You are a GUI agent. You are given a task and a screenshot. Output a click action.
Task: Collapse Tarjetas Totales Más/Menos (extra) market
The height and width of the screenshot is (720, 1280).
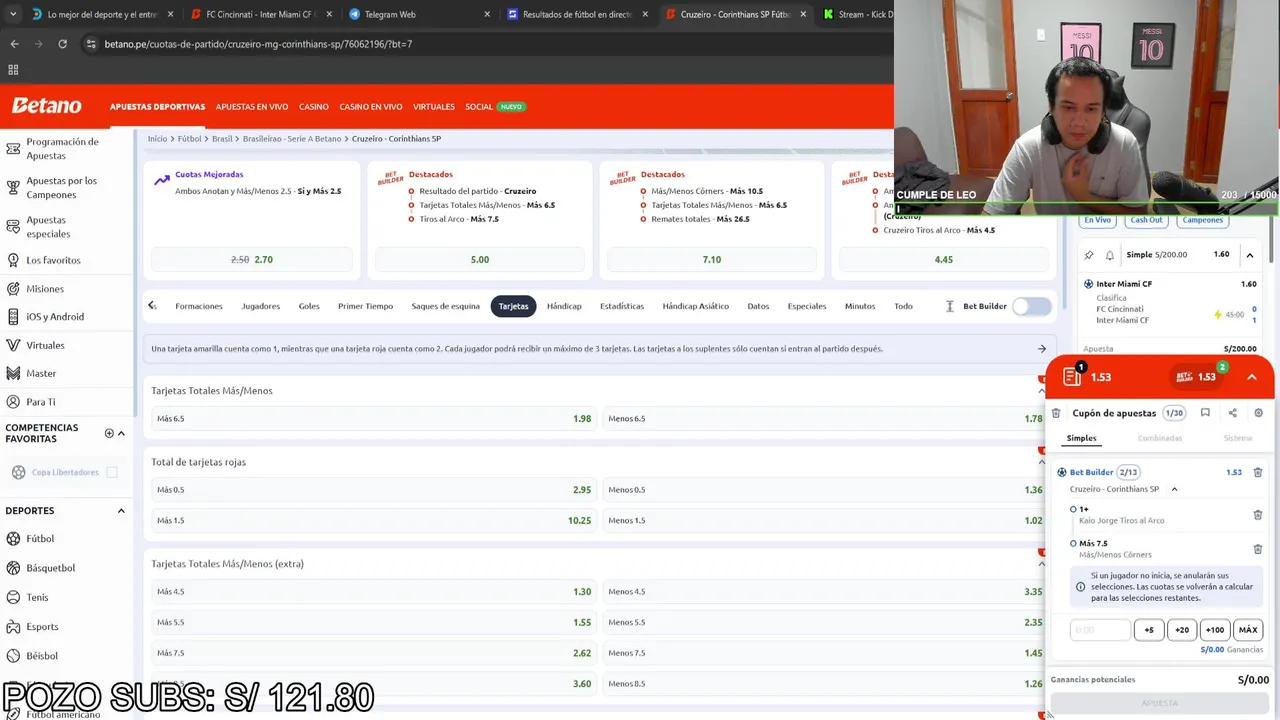(1041, 564)
